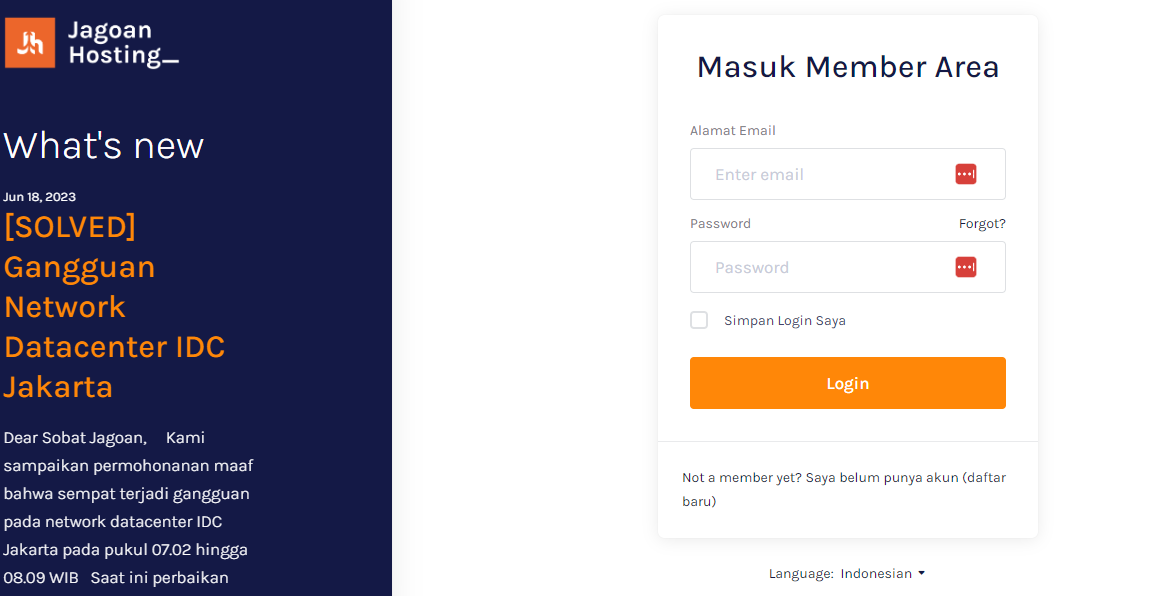
Task: Click the Jun 18, 2023 date text
Action: coord(40,197)
